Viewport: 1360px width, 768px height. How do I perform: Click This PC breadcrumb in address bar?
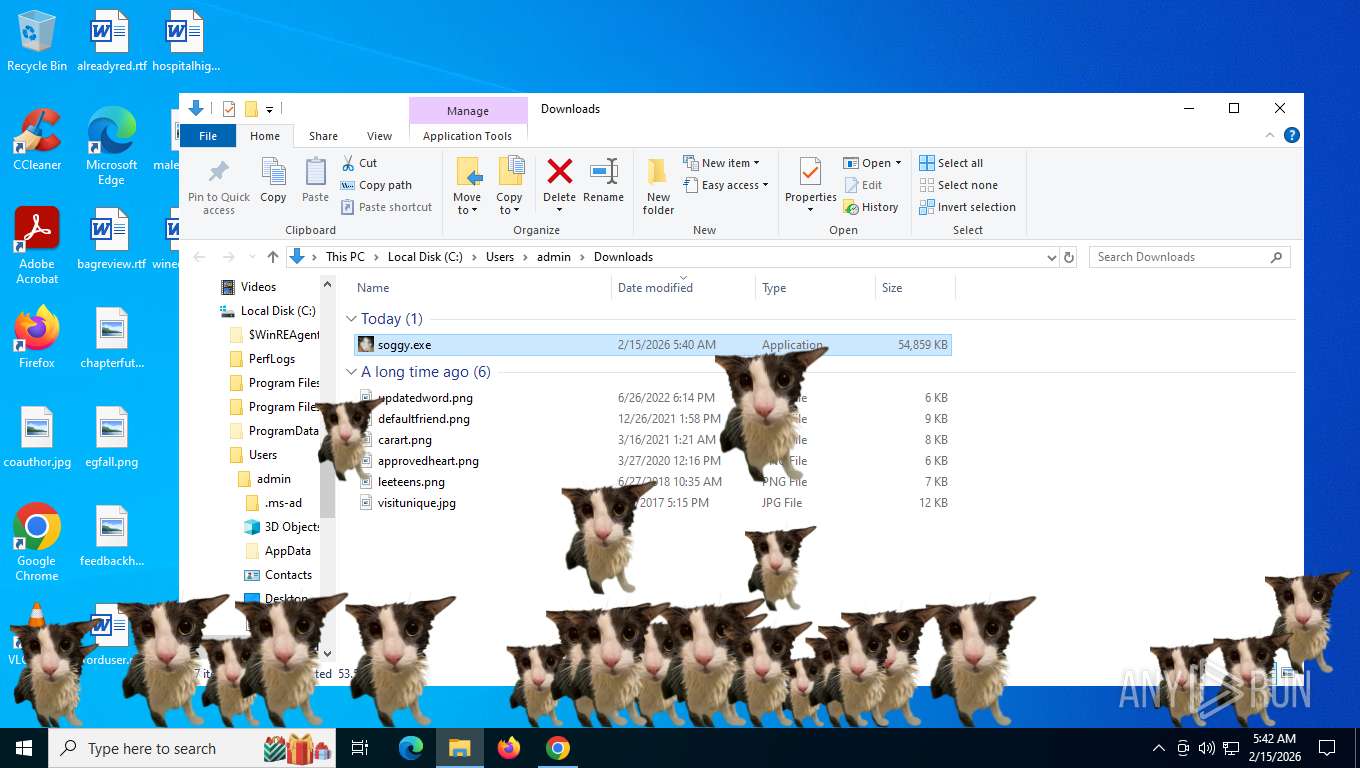[345, 257]
